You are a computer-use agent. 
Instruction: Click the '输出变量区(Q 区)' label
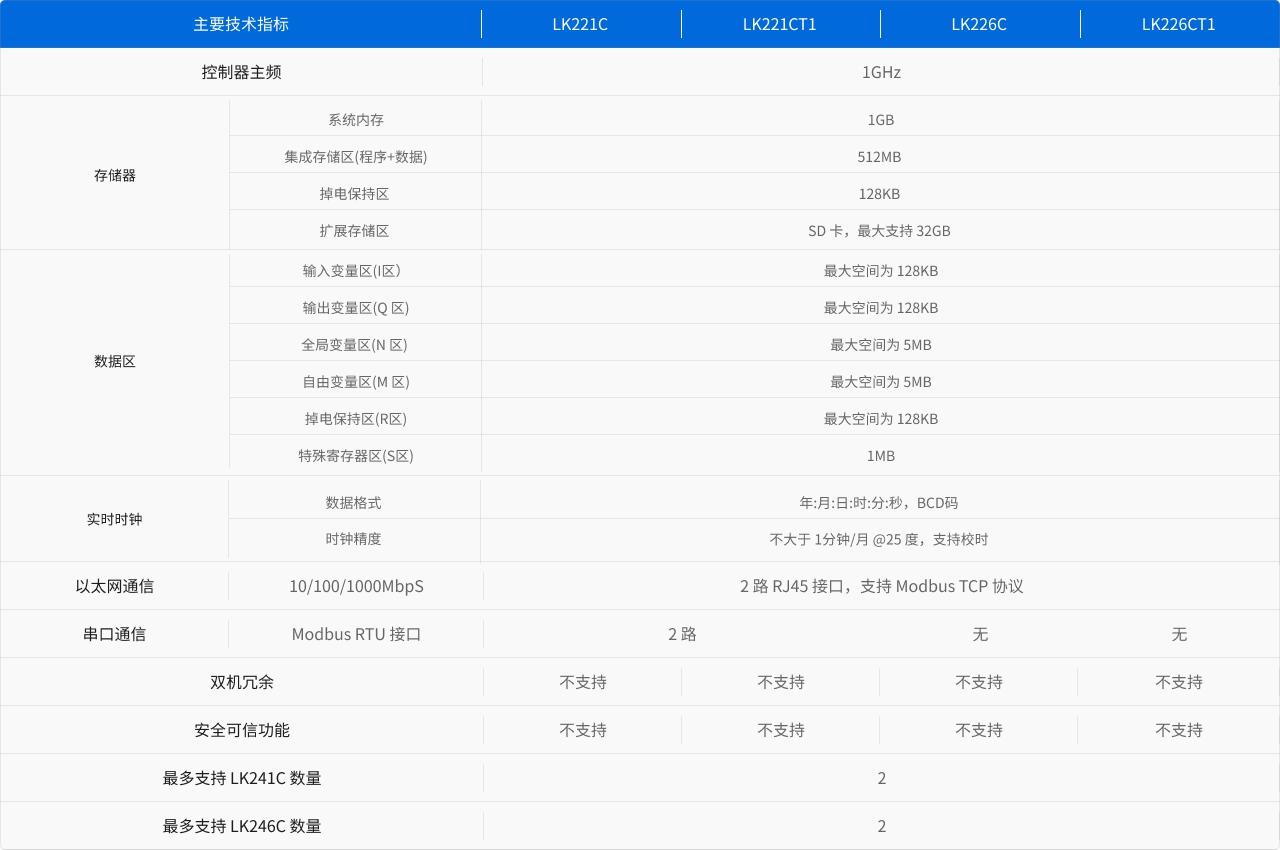pyautogui.click(x=356, y=308)
